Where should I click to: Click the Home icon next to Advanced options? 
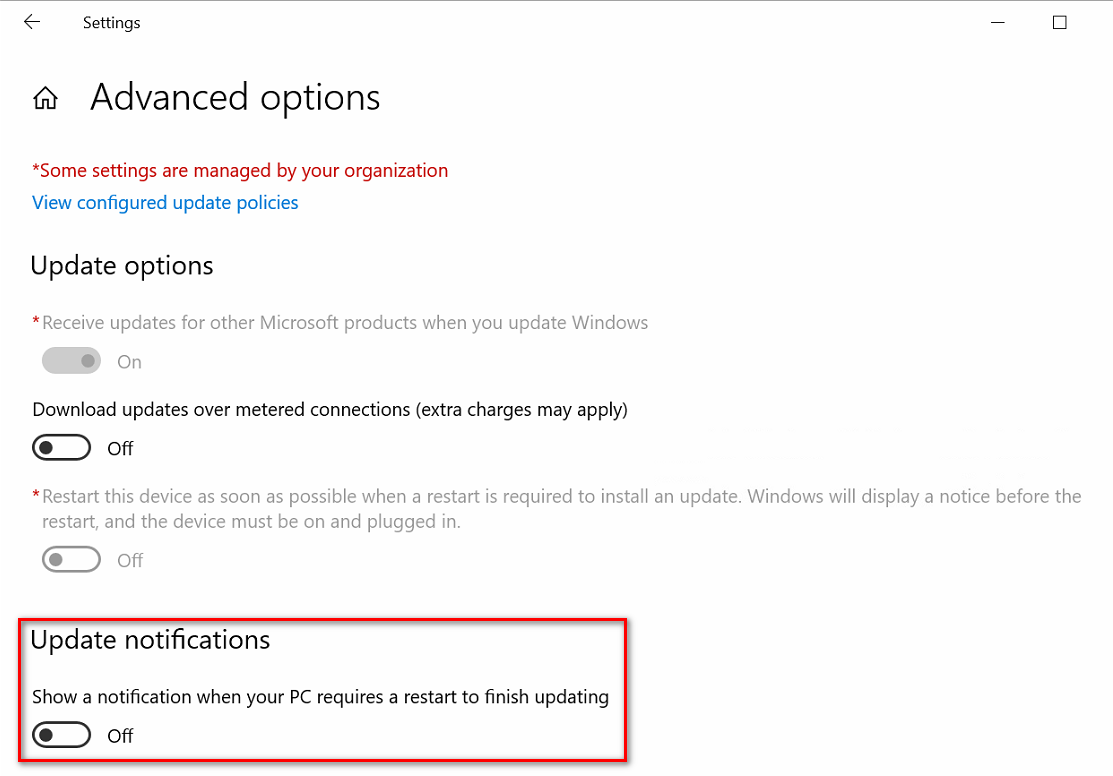pos(45,97)
